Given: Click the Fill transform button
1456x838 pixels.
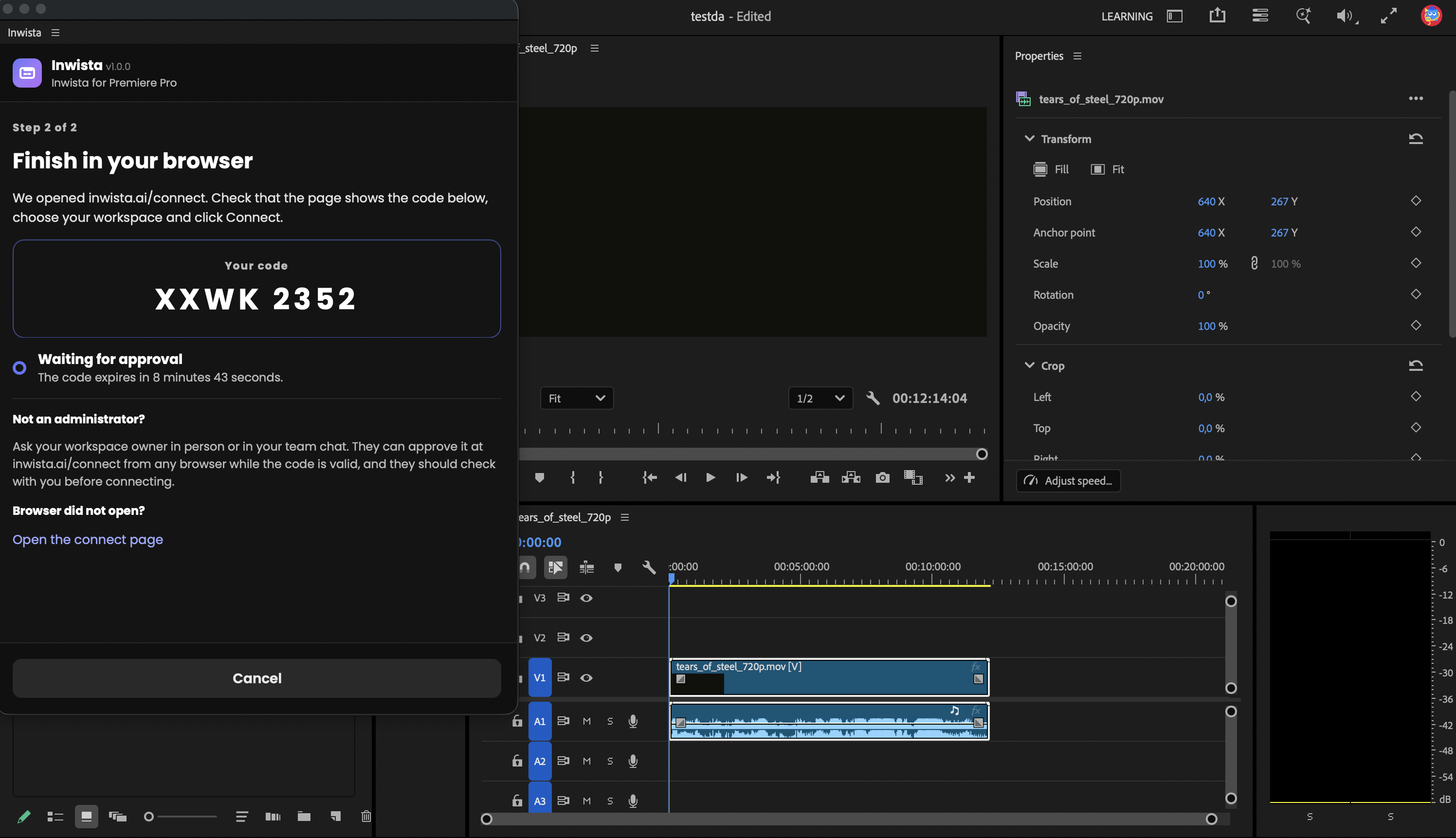Looking at the screenshot, I should click(1051, 169).
